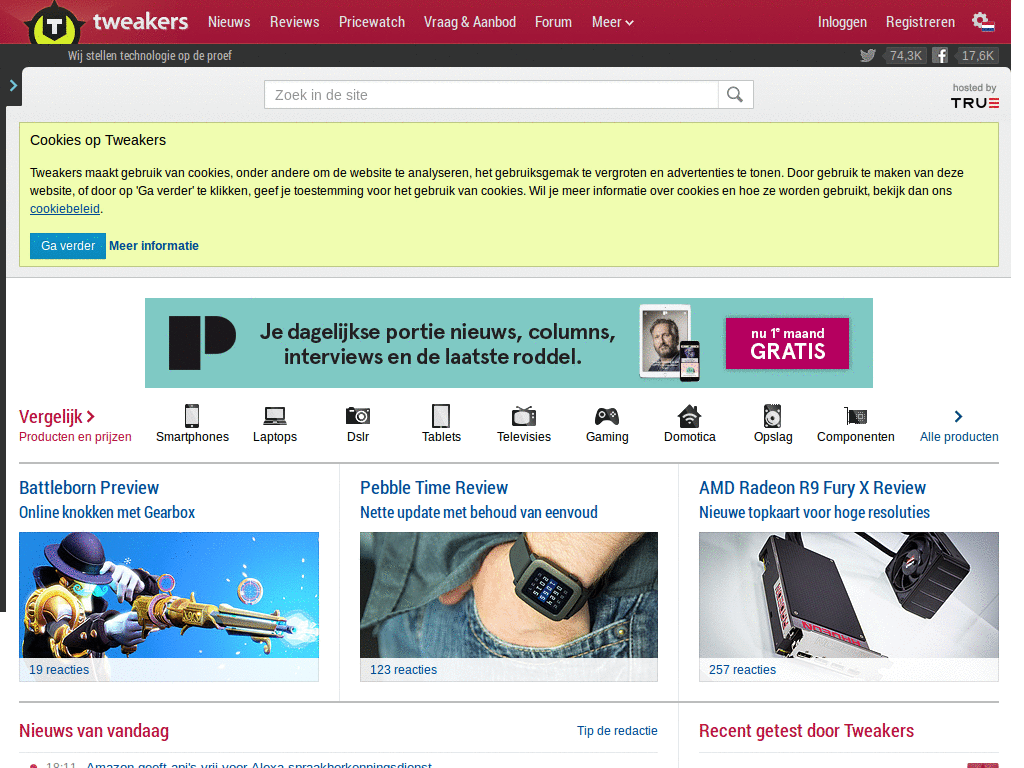Viewport: 1024px width, 768px height.
Task: Go to the Forum section
Action: pyautogui.click(x=553, y=22)
